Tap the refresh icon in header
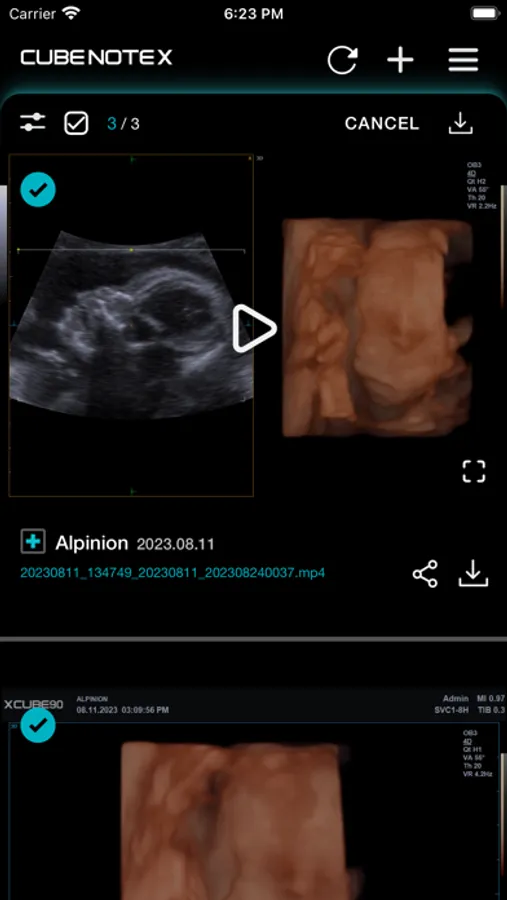The height and width of the screenshot is (900, 507). (x=343, y=60)
